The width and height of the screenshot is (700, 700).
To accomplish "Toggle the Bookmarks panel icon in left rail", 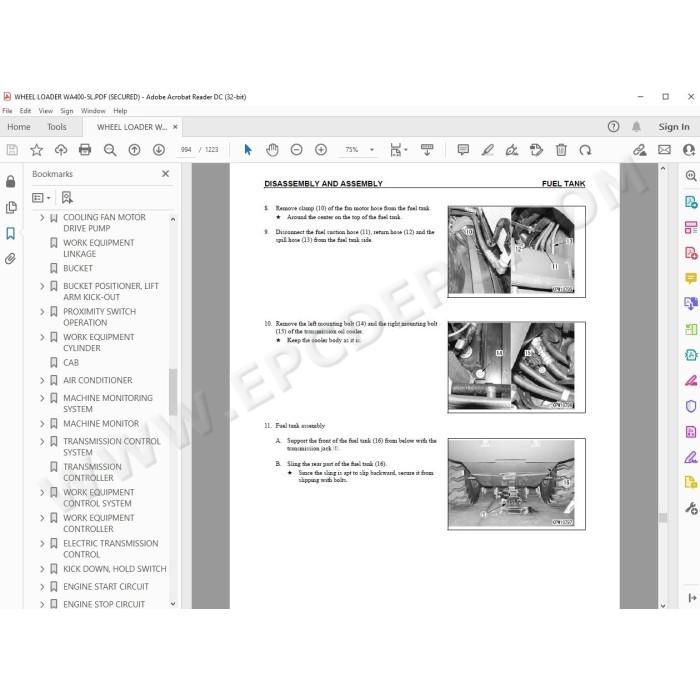I will click(11, 233).
